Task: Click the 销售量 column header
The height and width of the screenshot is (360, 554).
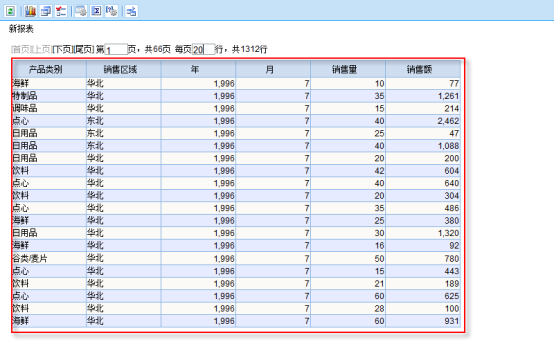Action: pos(348,69)
